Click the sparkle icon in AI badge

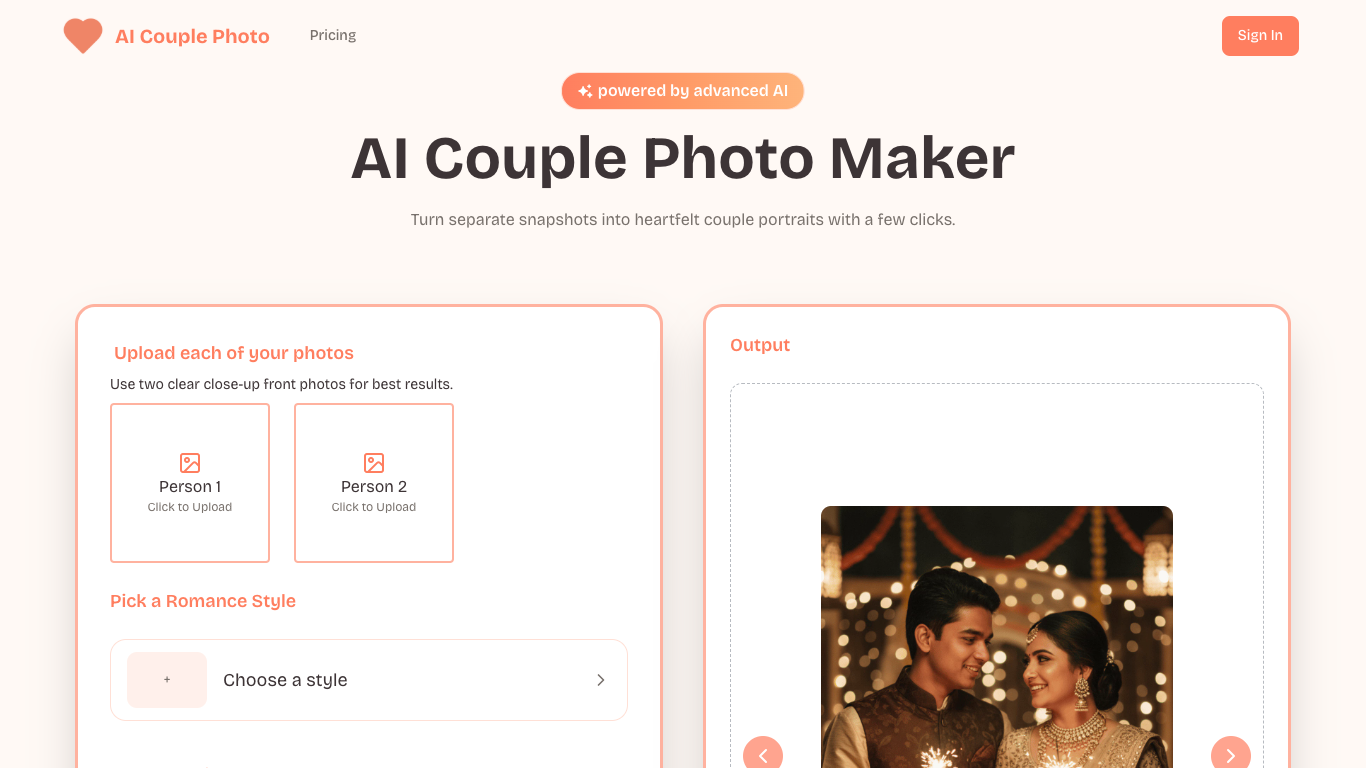585,91
